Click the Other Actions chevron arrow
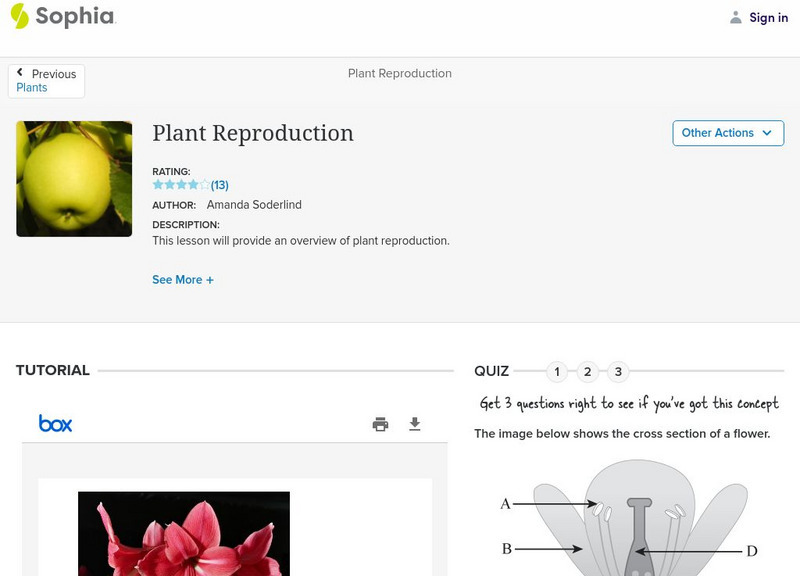 [x=767, y=133]
